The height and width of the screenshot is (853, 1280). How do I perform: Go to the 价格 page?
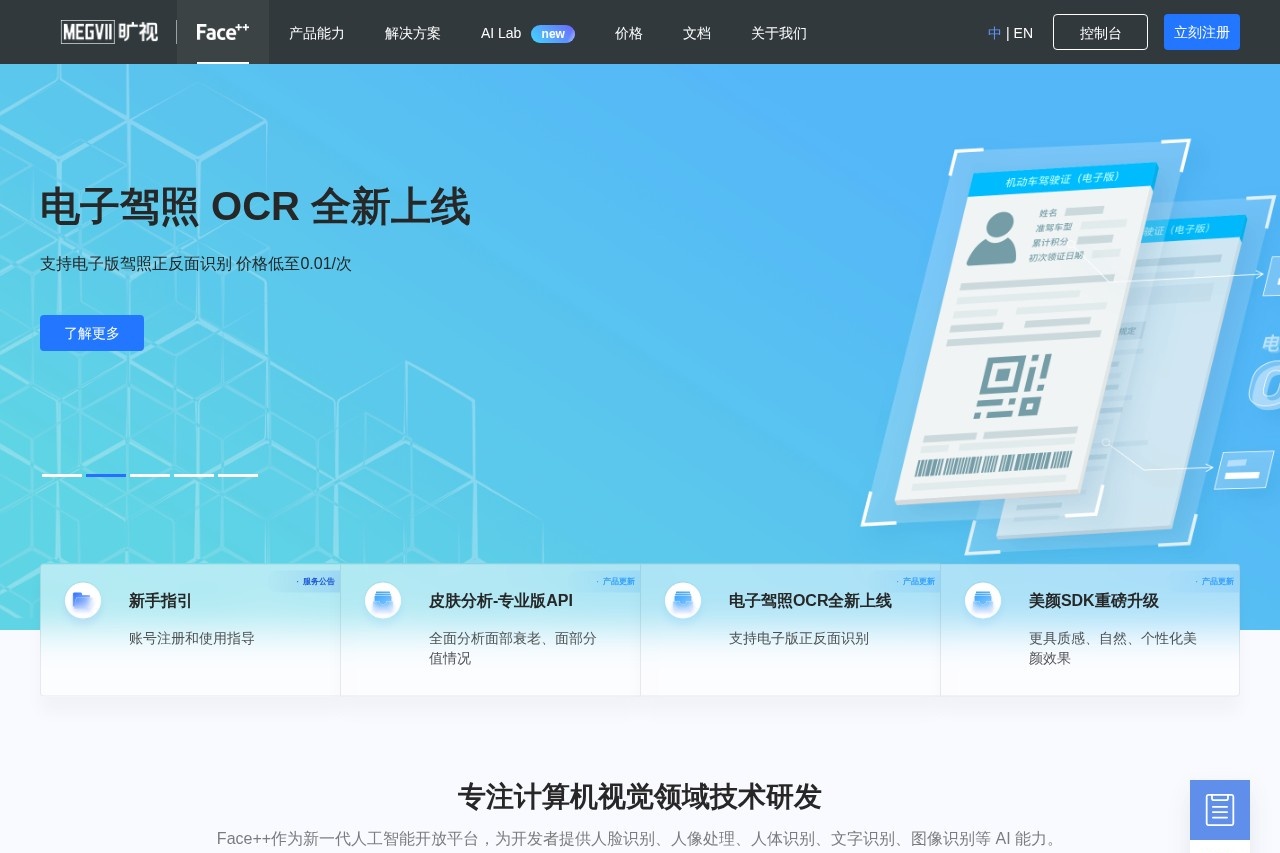coord(629,33)
